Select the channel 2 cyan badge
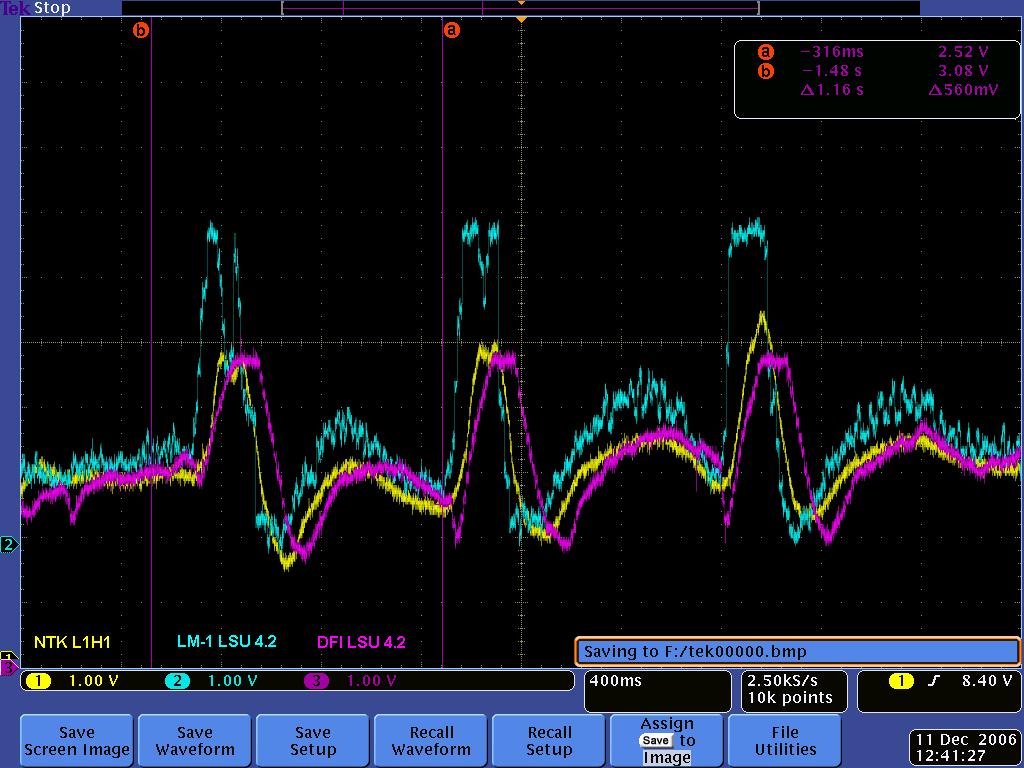The width and height of the screenshot is (1024, 768). 177,681
